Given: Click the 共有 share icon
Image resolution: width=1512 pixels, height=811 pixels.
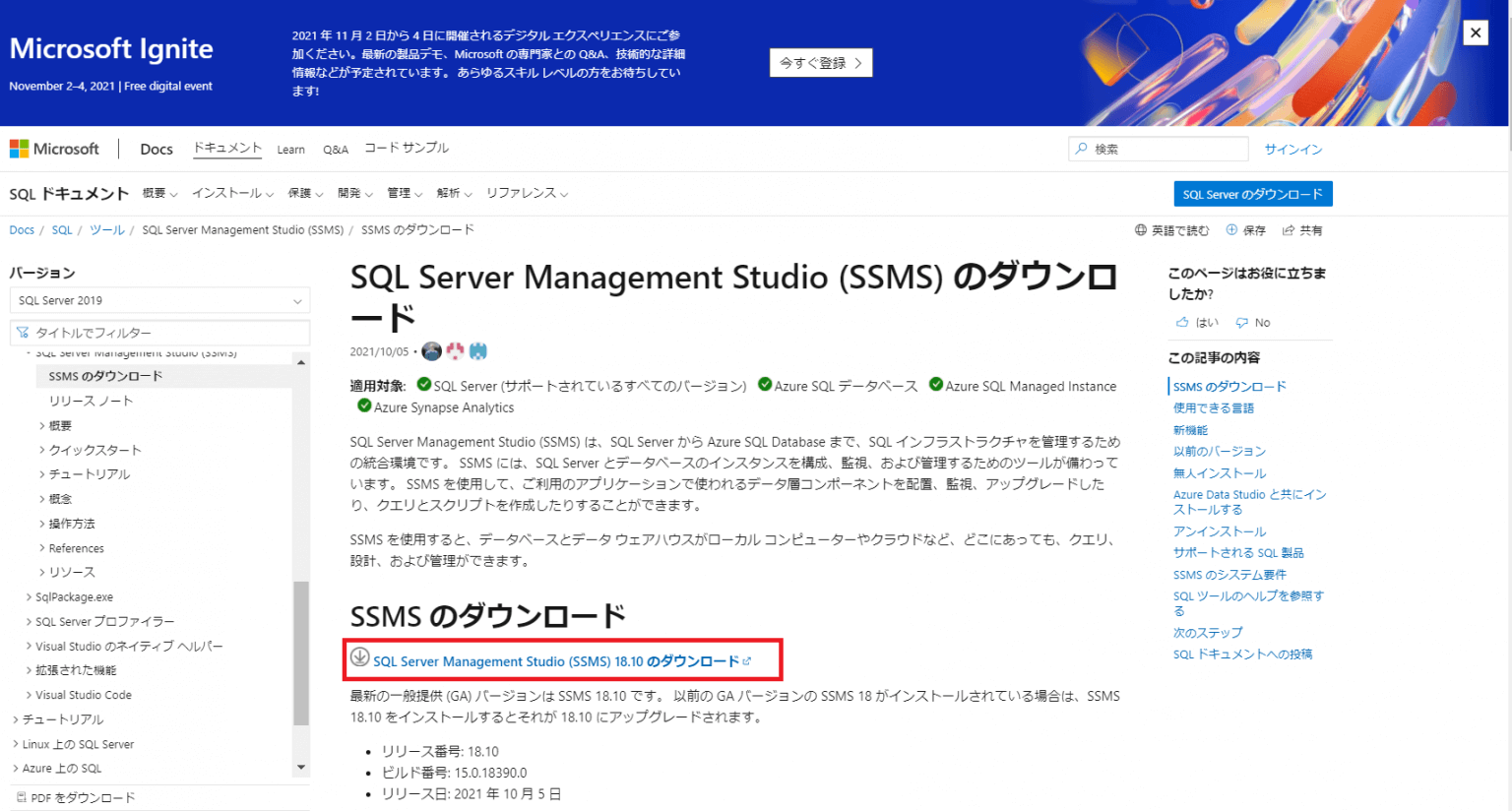Looking at the screenshot, I should tap(1288, 230).
